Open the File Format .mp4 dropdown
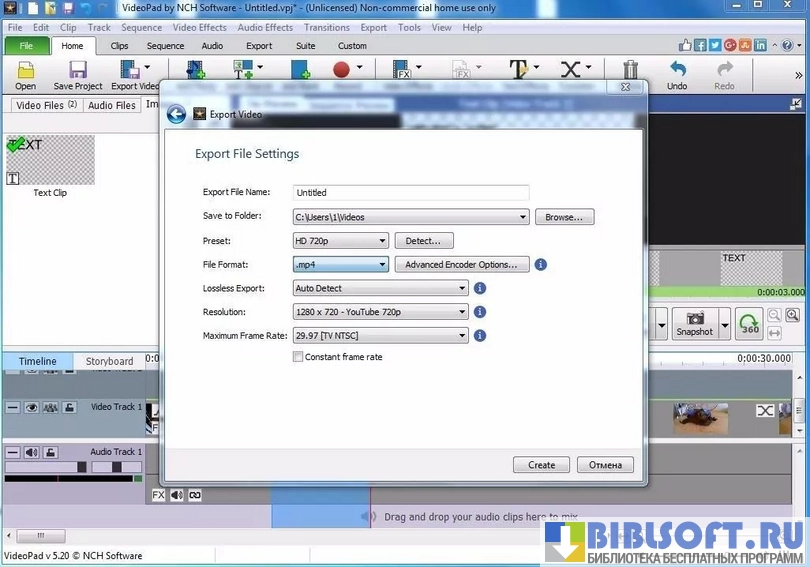The height and width of the screenshot is (567, 810). point(340,265)
